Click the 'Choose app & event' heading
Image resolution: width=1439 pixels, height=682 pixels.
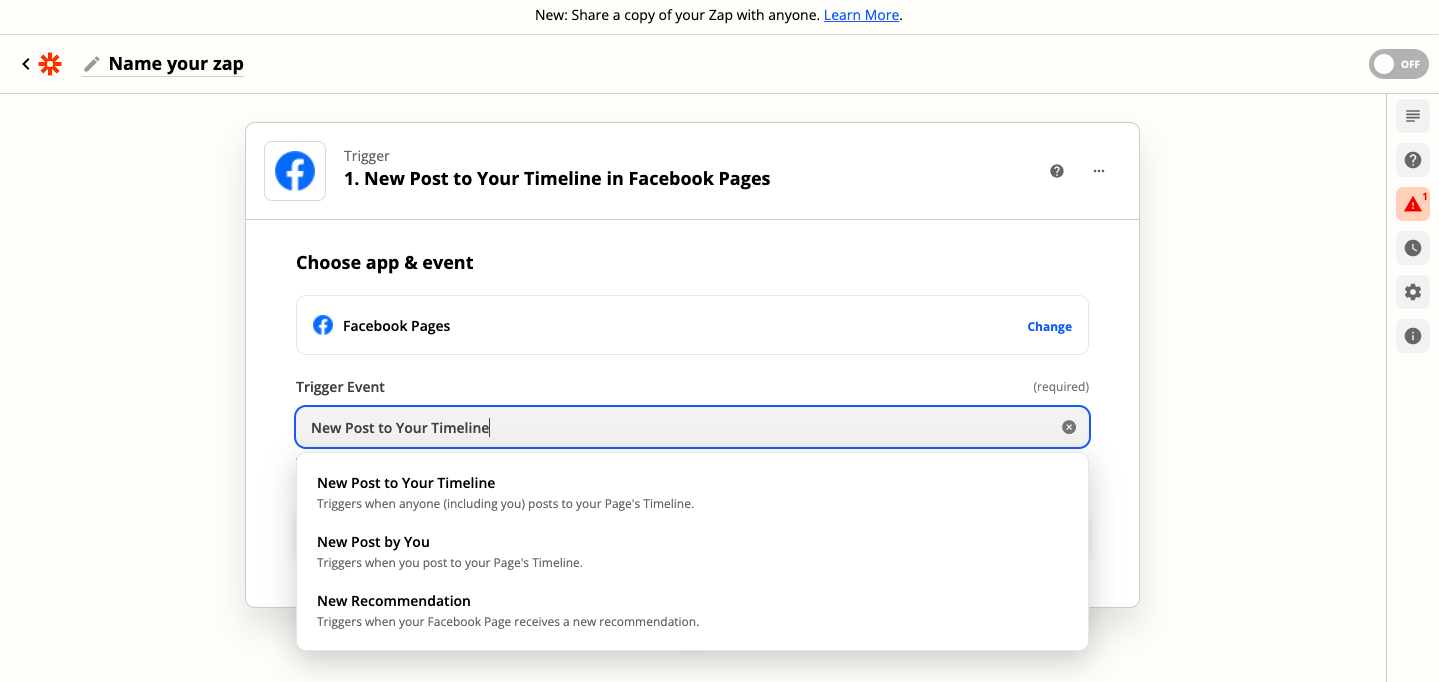point(385,263)
